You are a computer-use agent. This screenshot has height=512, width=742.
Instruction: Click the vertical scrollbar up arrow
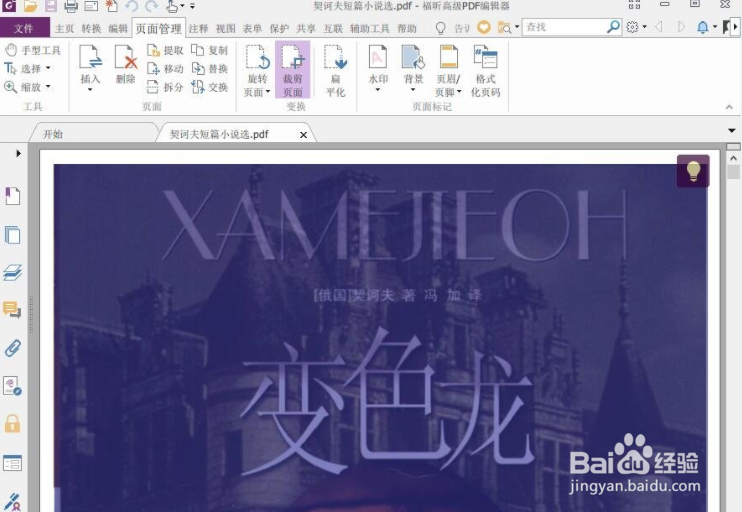733,158
